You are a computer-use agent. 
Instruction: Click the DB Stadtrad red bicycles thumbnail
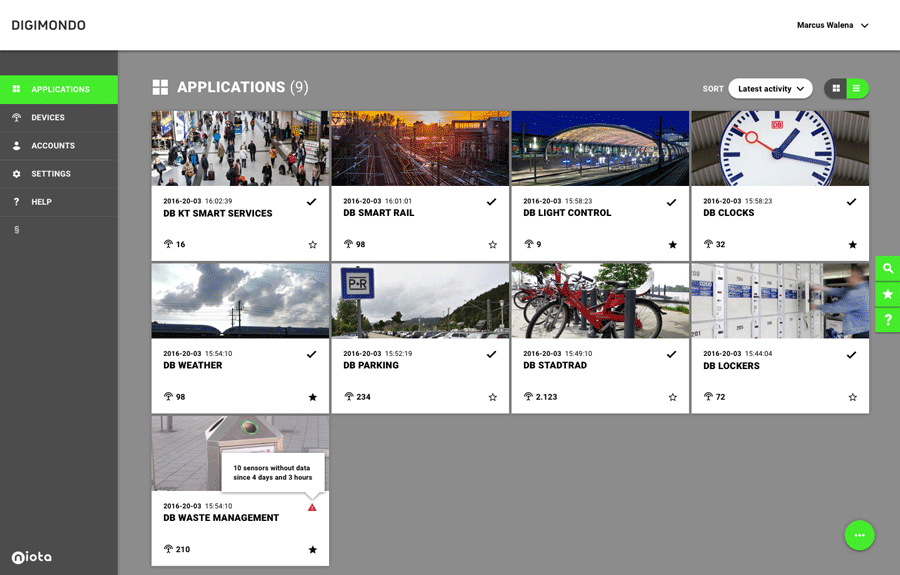[600, 301]
